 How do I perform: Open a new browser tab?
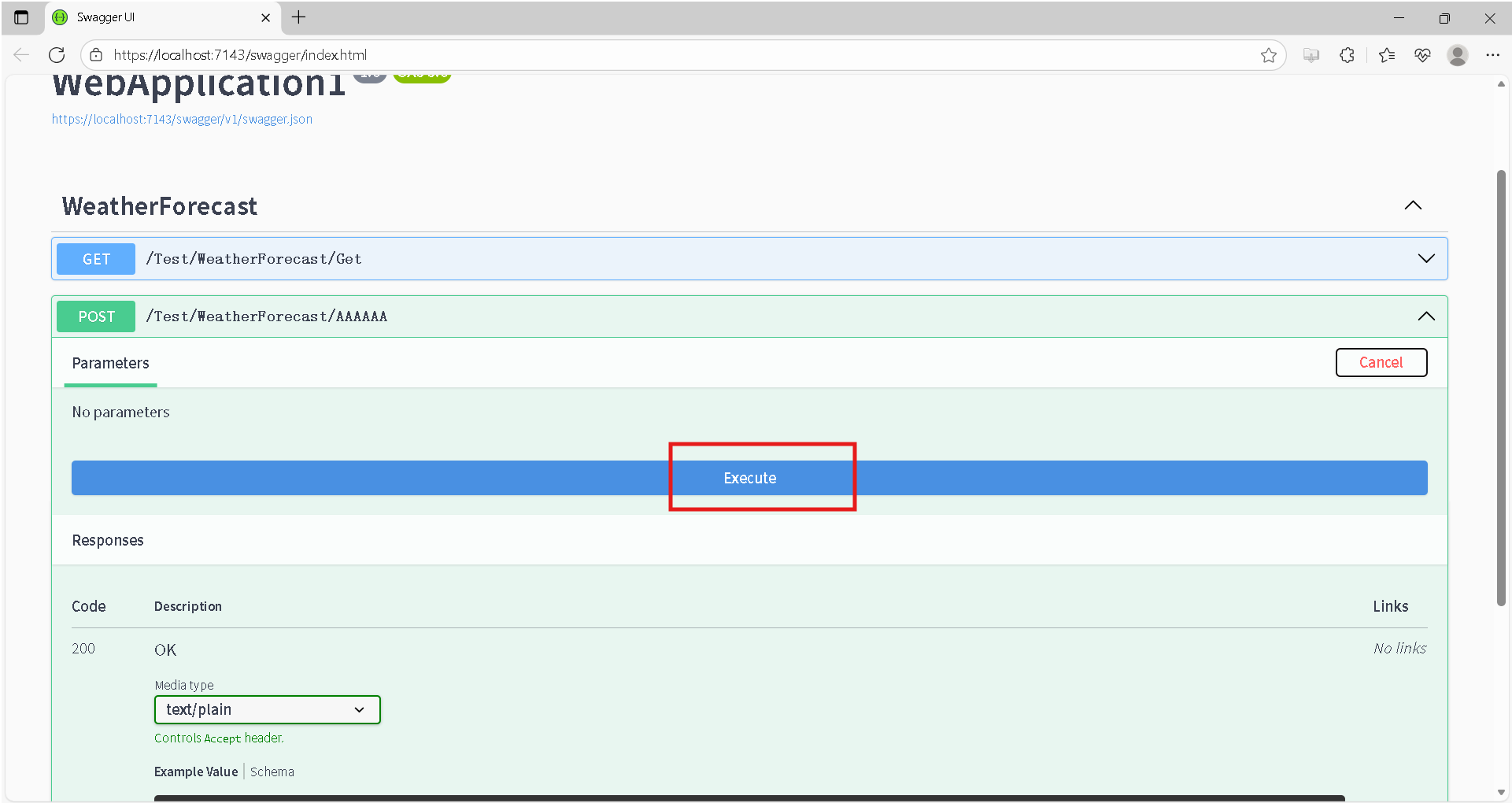[298, 17]
